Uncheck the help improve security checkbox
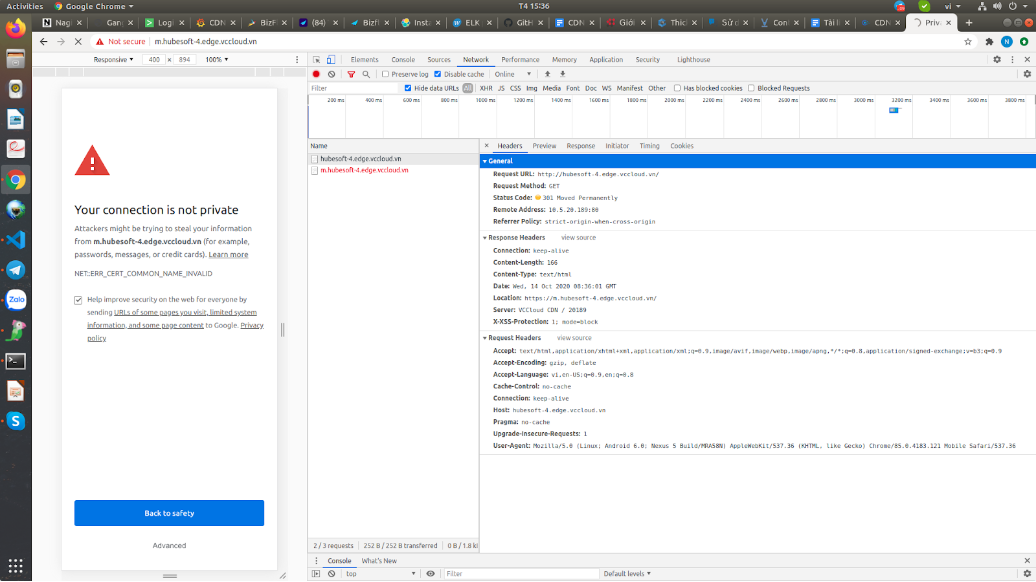 pos(78,300)
